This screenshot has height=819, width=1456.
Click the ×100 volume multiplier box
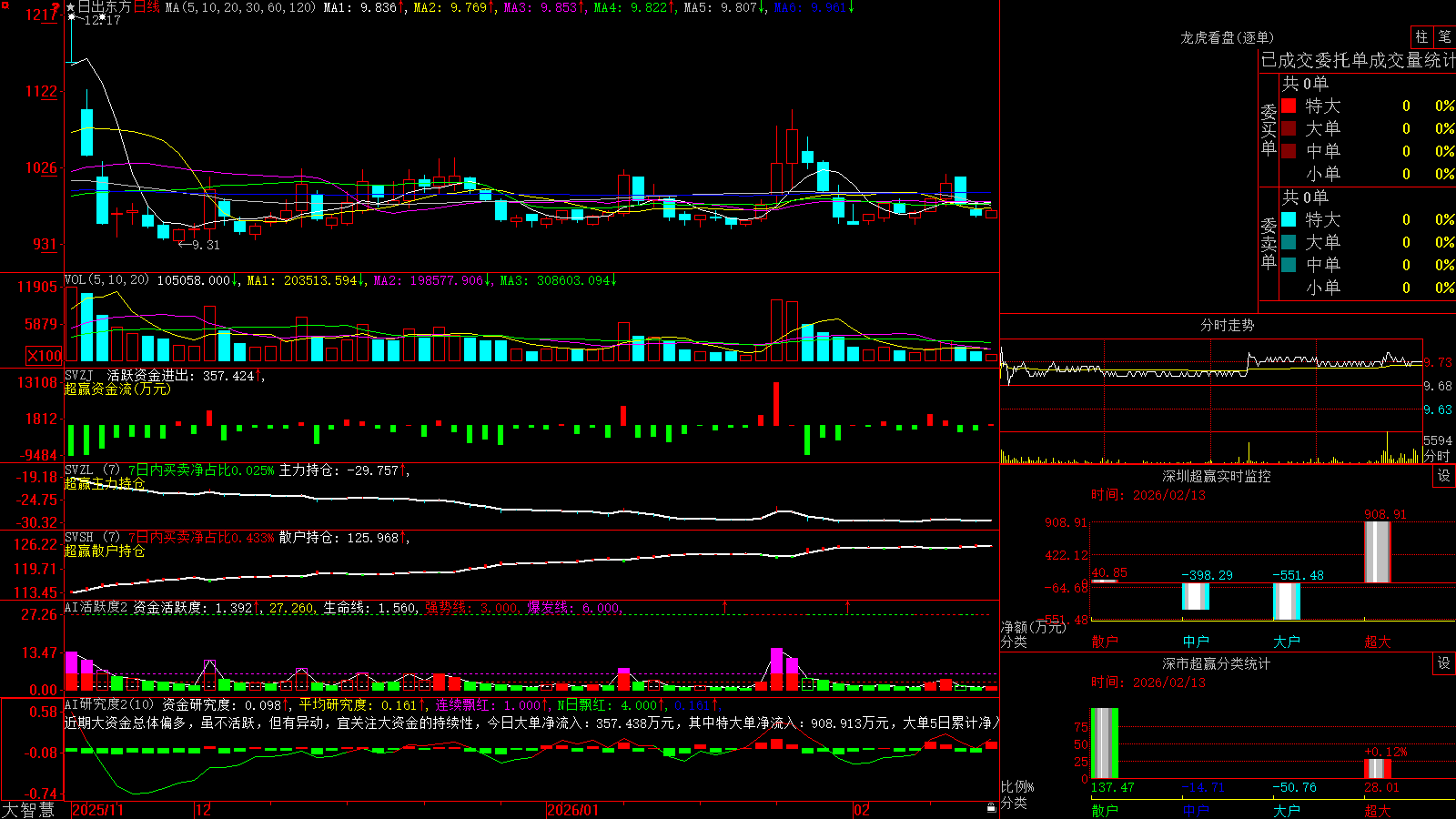coord(44,356)
